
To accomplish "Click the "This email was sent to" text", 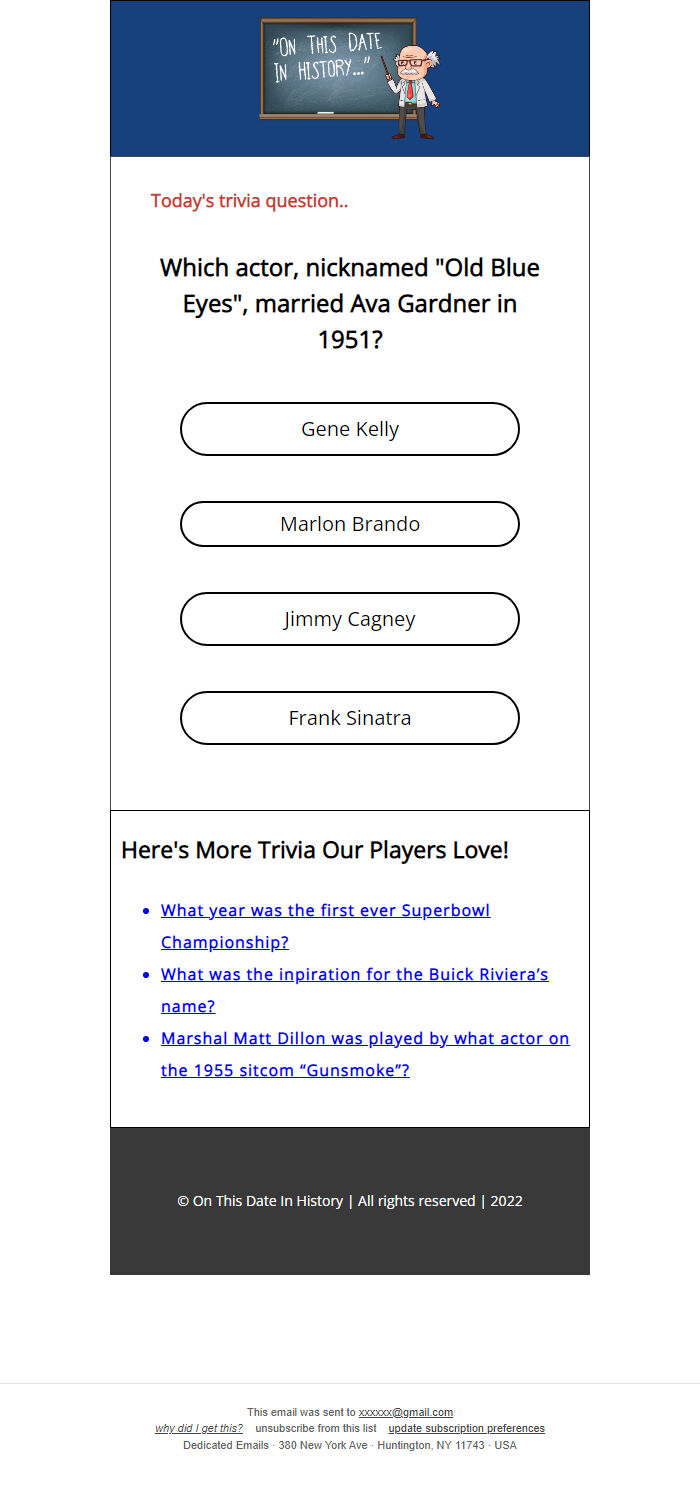I will coord(301,1413).
